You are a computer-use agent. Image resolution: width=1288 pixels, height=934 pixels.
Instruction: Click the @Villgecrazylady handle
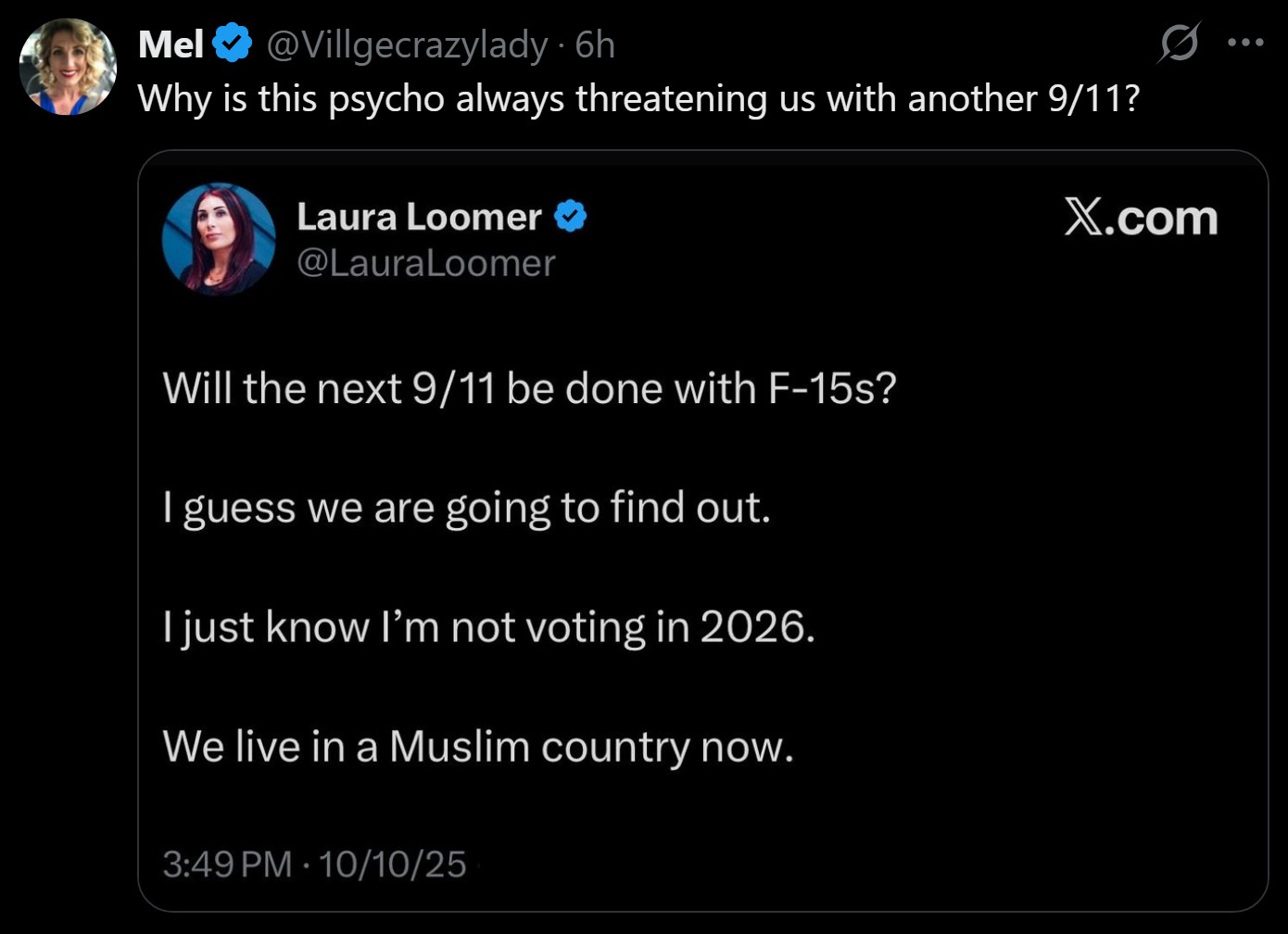click(x=407, y=44)
